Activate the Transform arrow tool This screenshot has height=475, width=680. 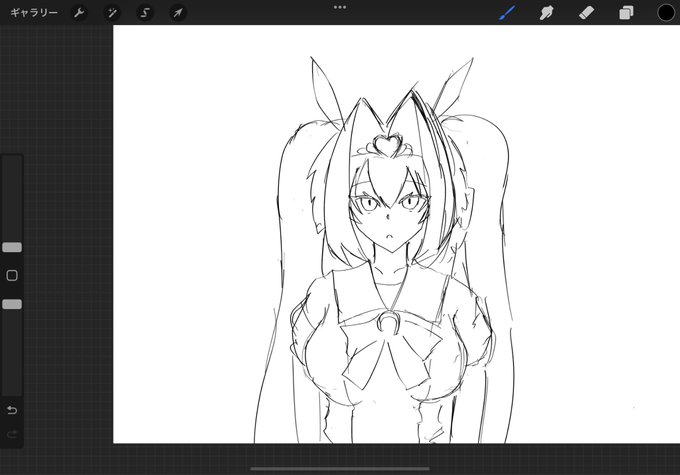pyautogui.click(x=178, y=13)
